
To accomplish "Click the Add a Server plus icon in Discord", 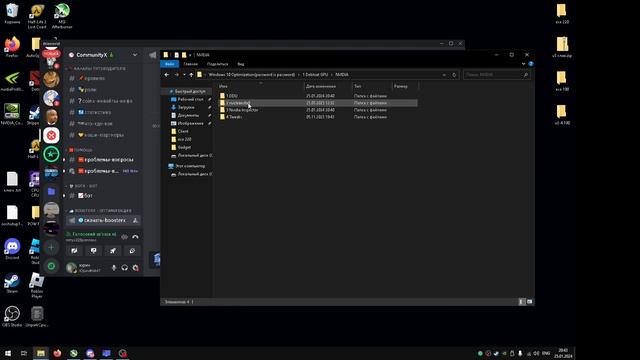I will point(51,247).
